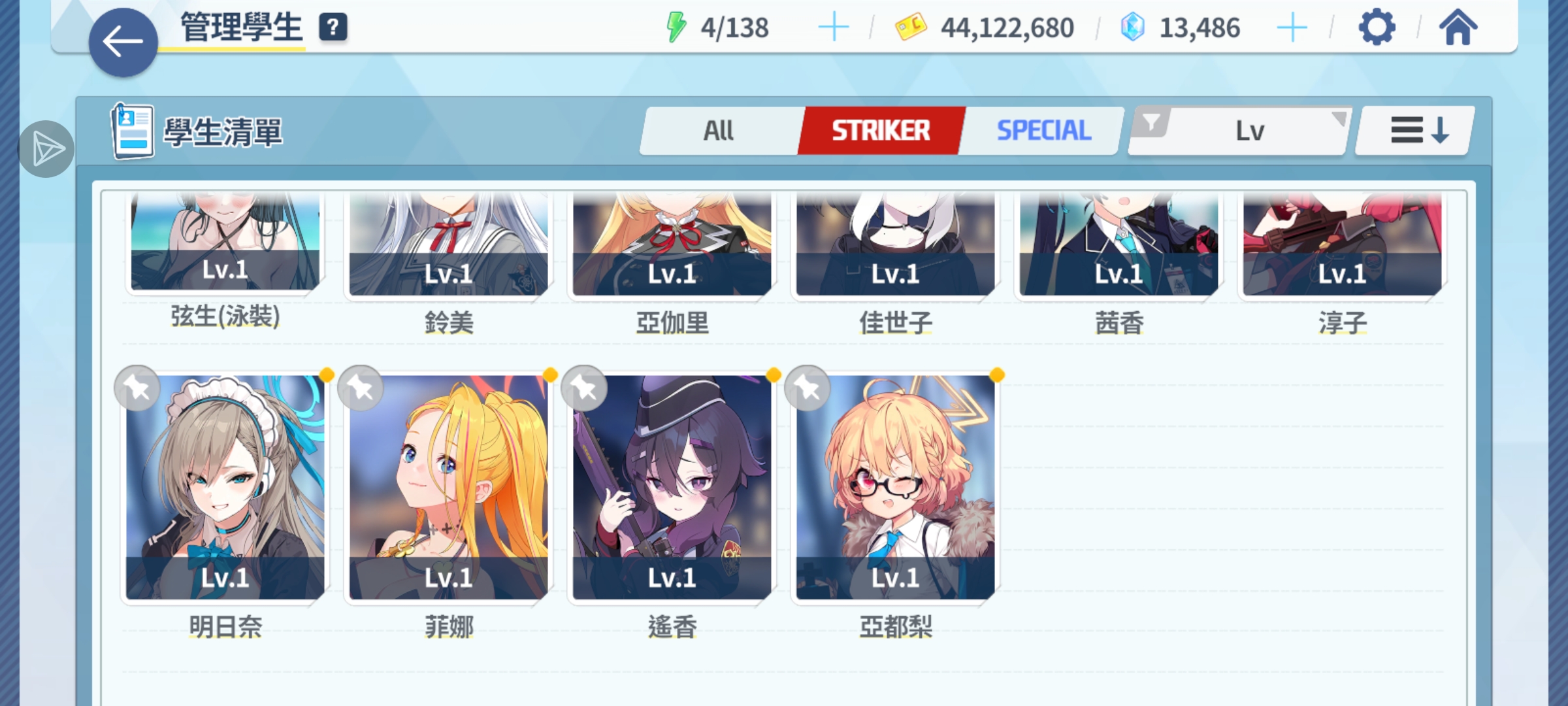Switch to the SPECIAL tab
Viewport: 1568px width, 706px height.
pos(1043,131)
